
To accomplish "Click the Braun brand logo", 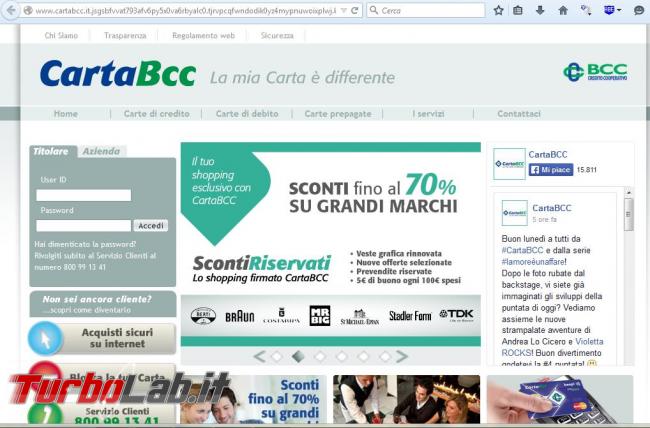I will tap(240, 316).
